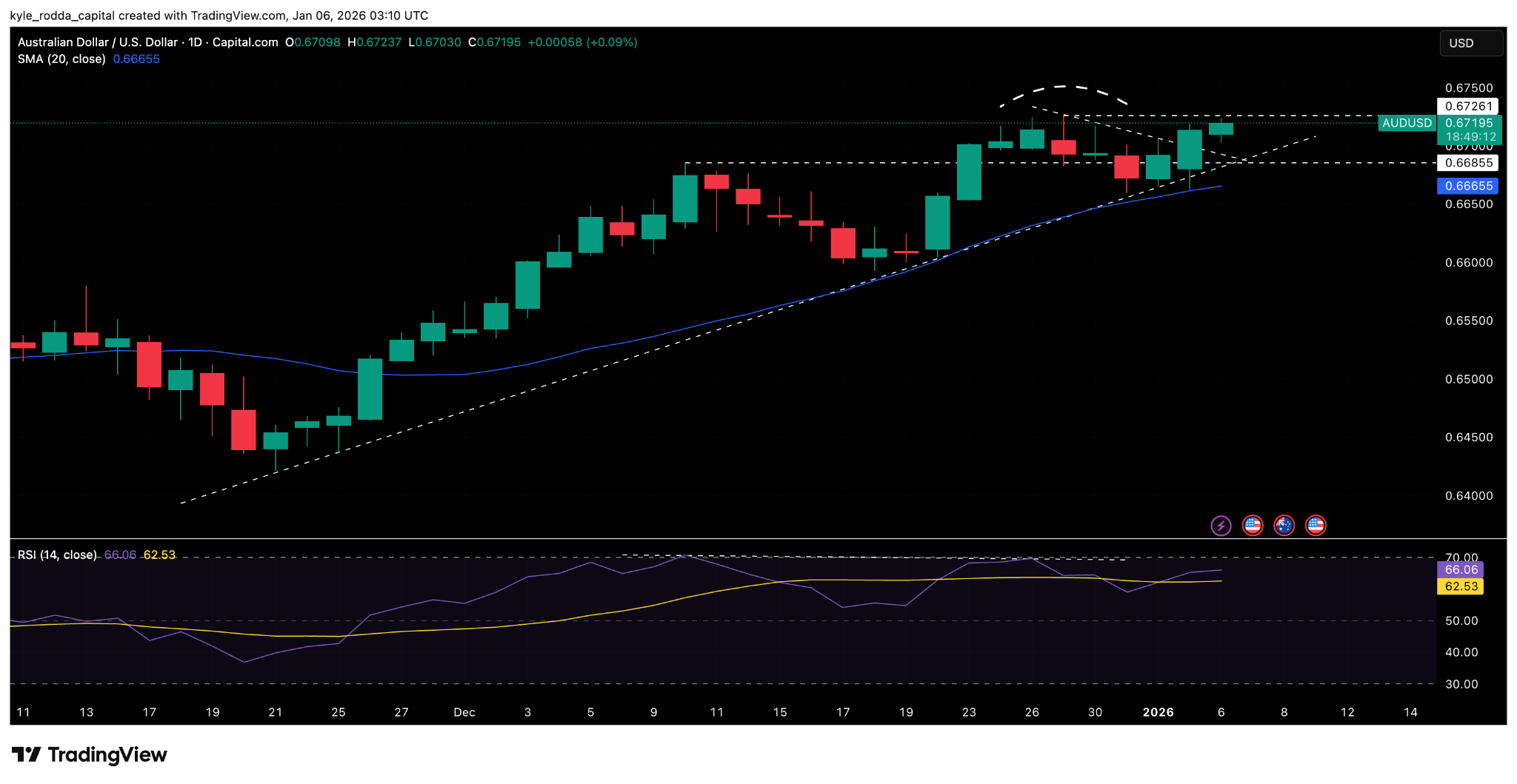Select the RSI (14, close) indicator legend

(57, 555)
